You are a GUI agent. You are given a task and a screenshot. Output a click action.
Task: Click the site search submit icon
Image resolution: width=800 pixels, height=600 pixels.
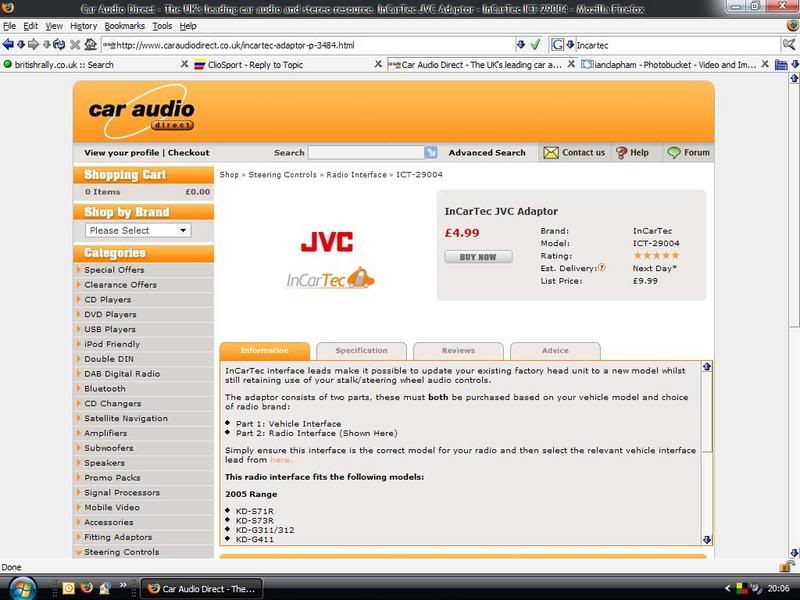pyautogui.click(x=431, y=153)
